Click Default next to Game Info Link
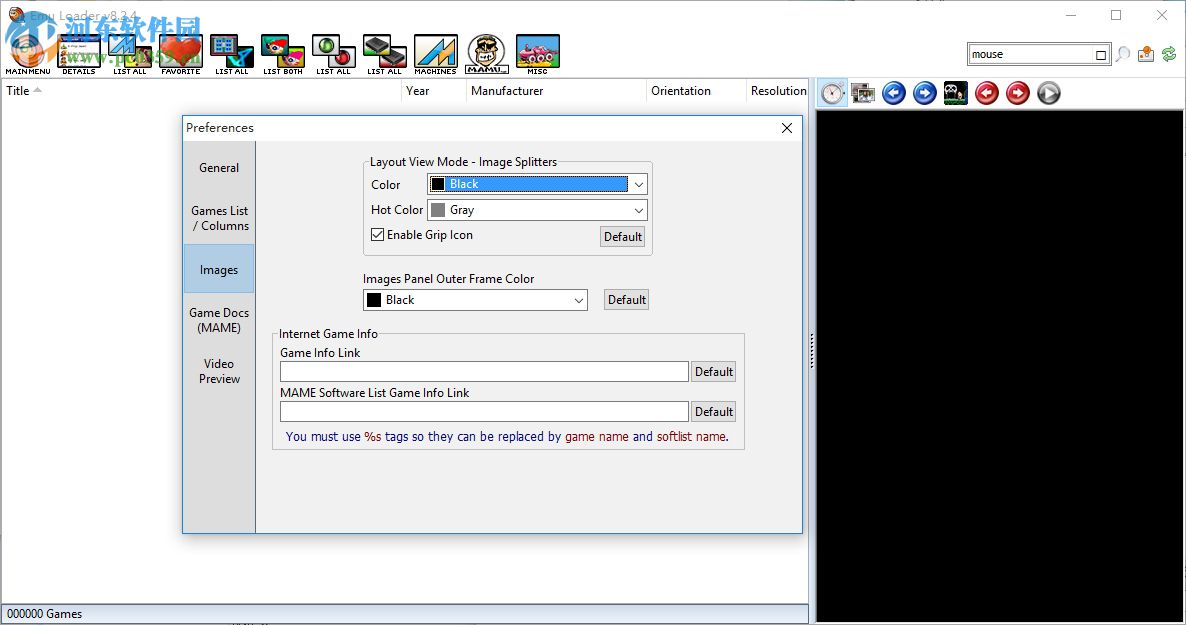This screenshot has height=625, width=1186. tap(713, 371)
